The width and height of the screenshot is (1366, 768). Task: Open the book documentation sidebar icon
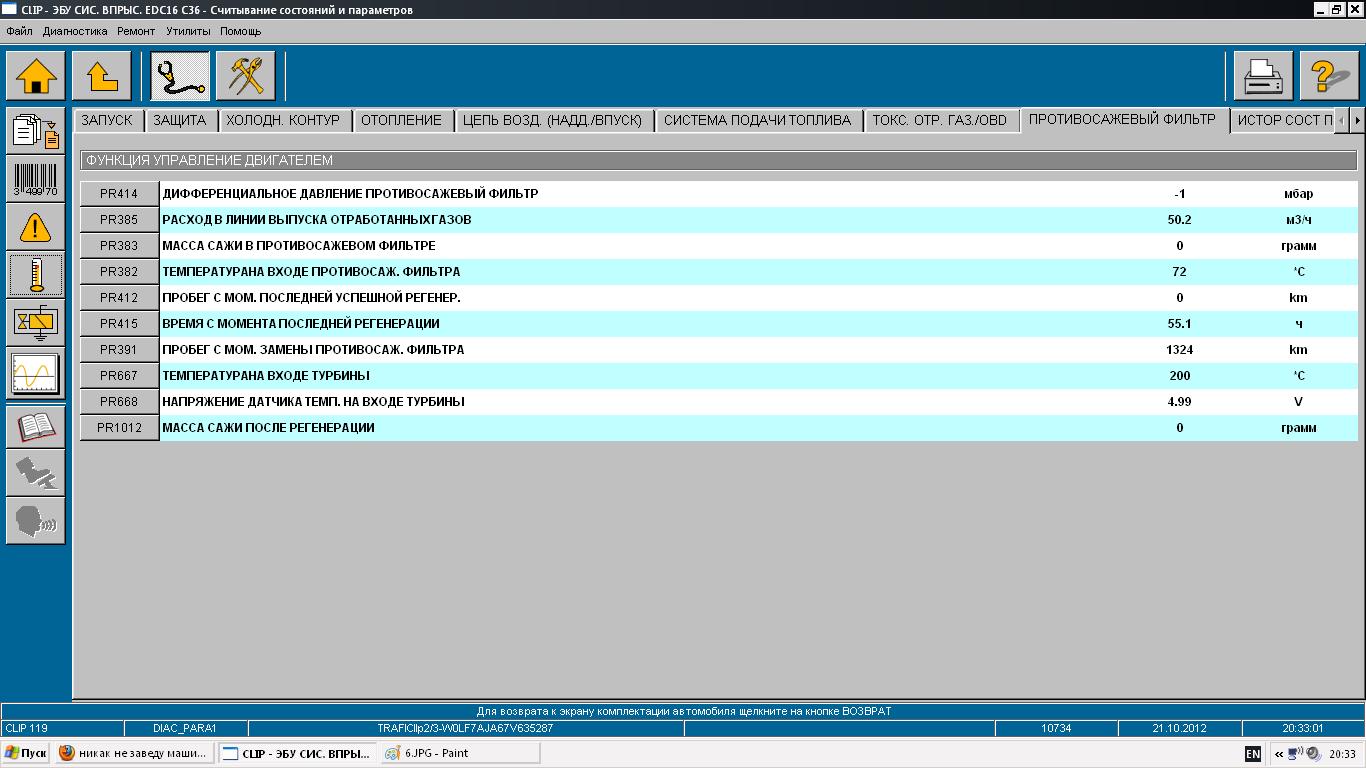(x=36, y=425)
